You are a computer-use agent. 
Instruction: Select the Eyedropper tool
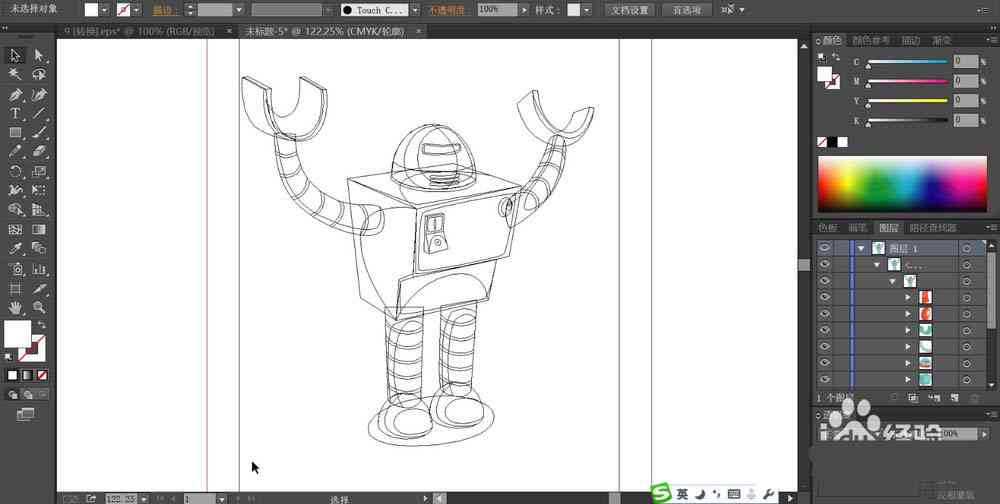15,248
